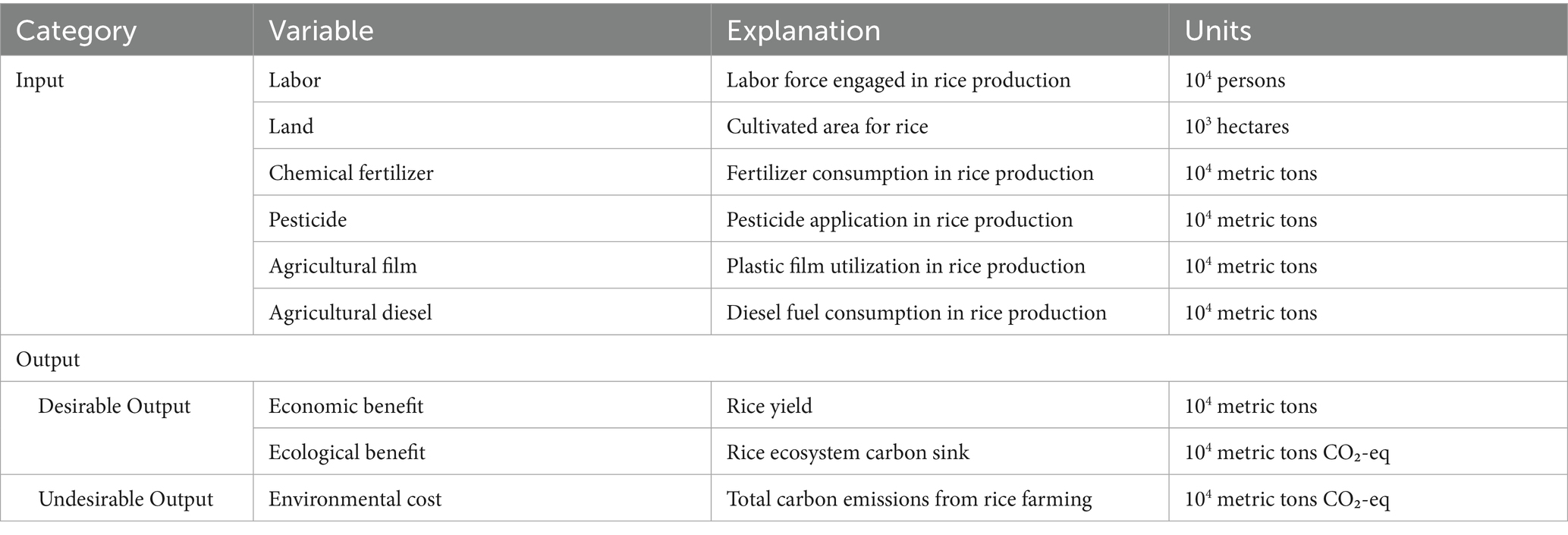Click the Pesticide variable cell
Viewport: 1568px width, 535px height.
[307, 220]
